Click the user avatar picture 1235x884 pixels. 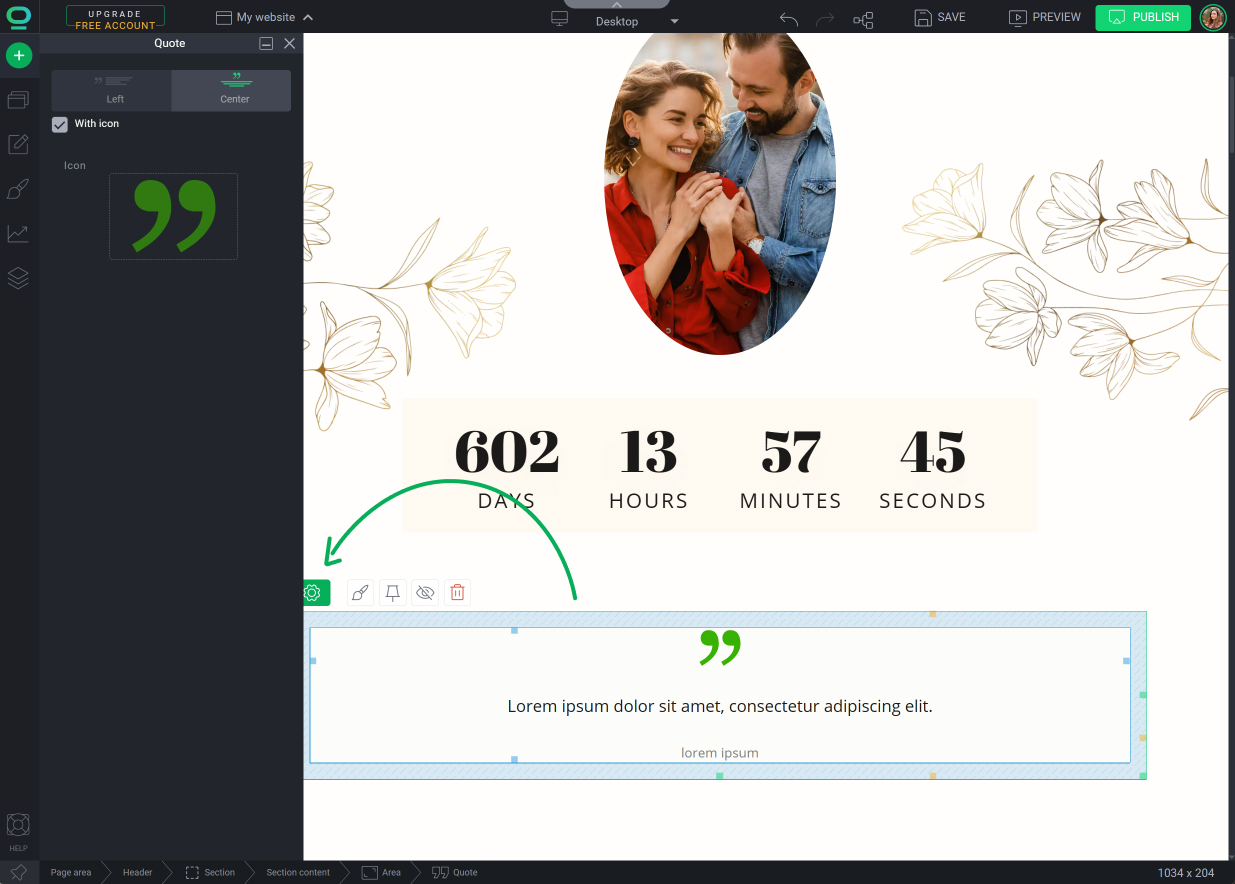point(1213,17)
